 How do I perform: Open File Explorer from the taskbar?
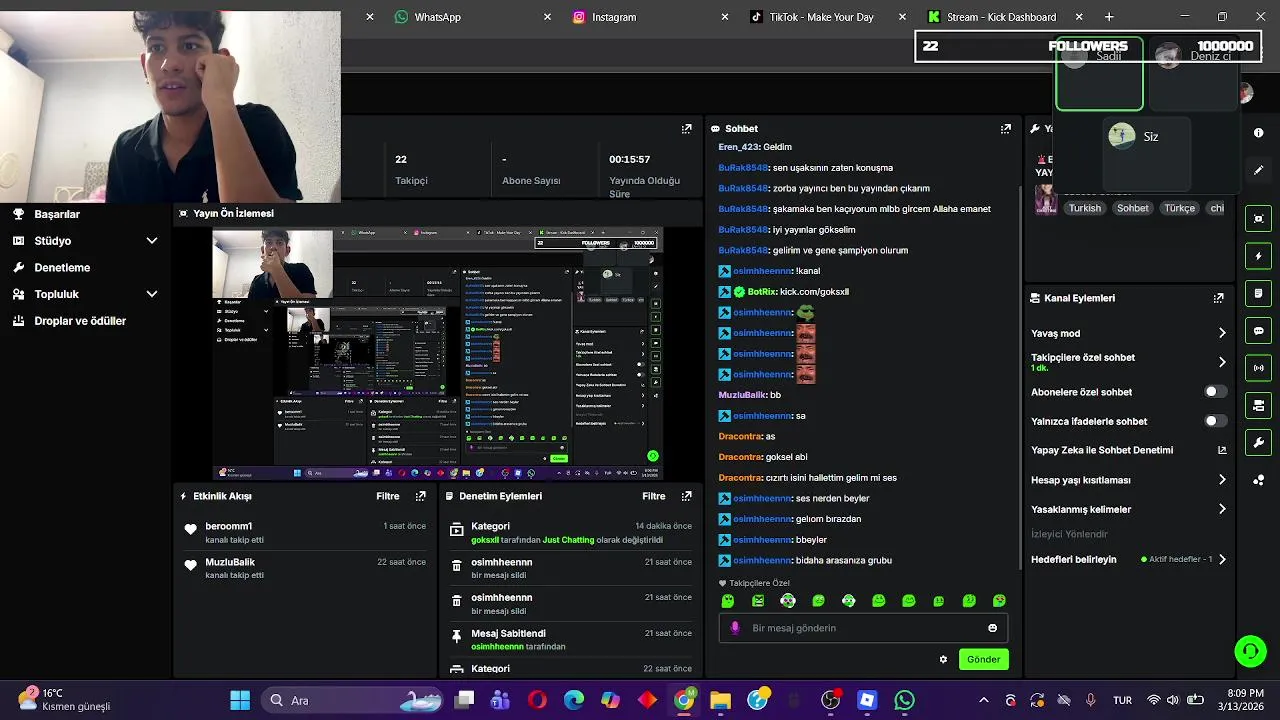click(720, 700)
